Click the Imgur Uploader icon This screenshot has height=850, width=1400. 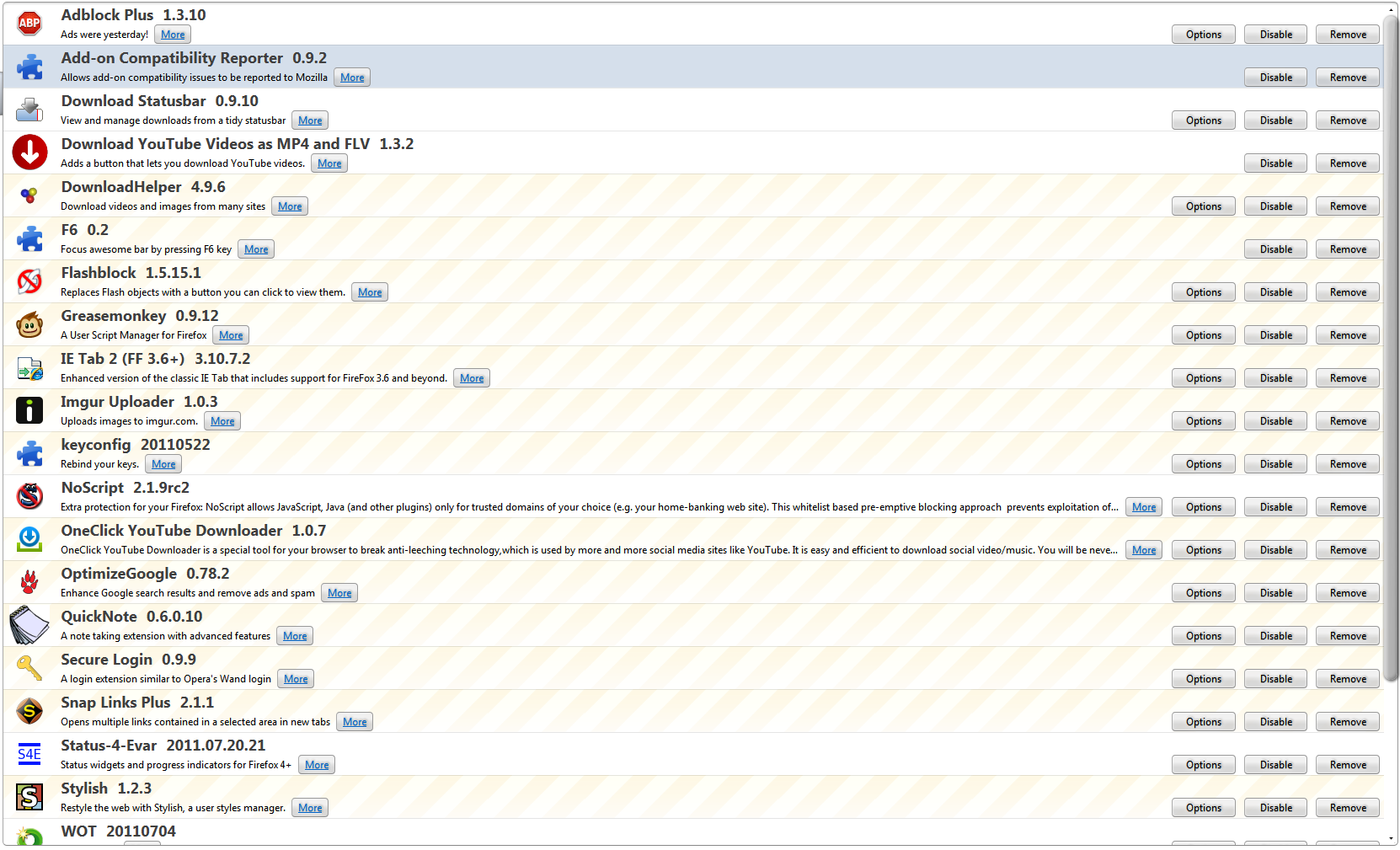click(29, 410)
